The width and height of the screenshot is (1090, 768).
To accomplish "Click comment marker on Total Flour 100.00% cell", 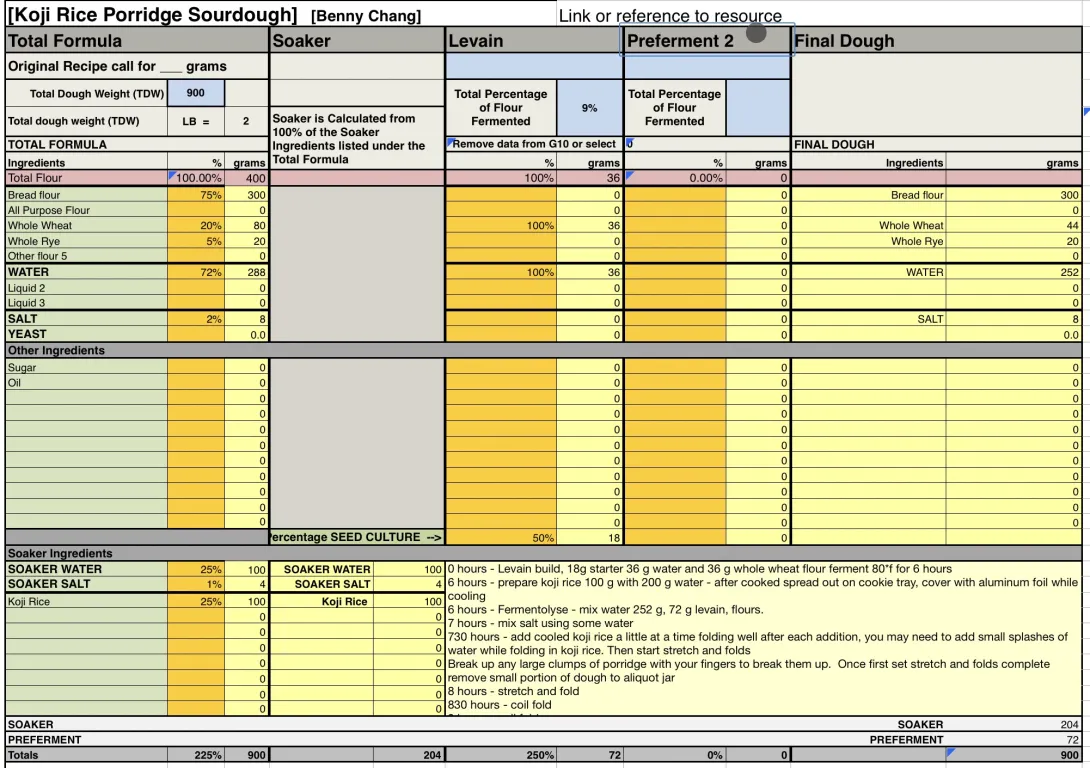I will click(173, 175).
